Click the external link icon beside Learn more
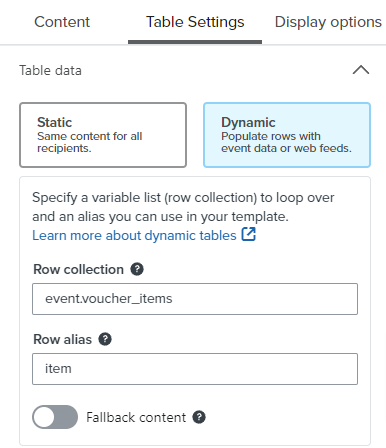 coord(249,234)
